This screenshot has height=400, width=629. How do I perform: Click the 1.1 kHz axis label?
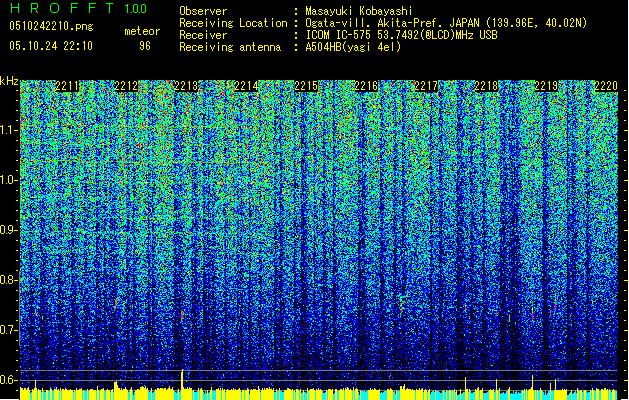[10, 130]
